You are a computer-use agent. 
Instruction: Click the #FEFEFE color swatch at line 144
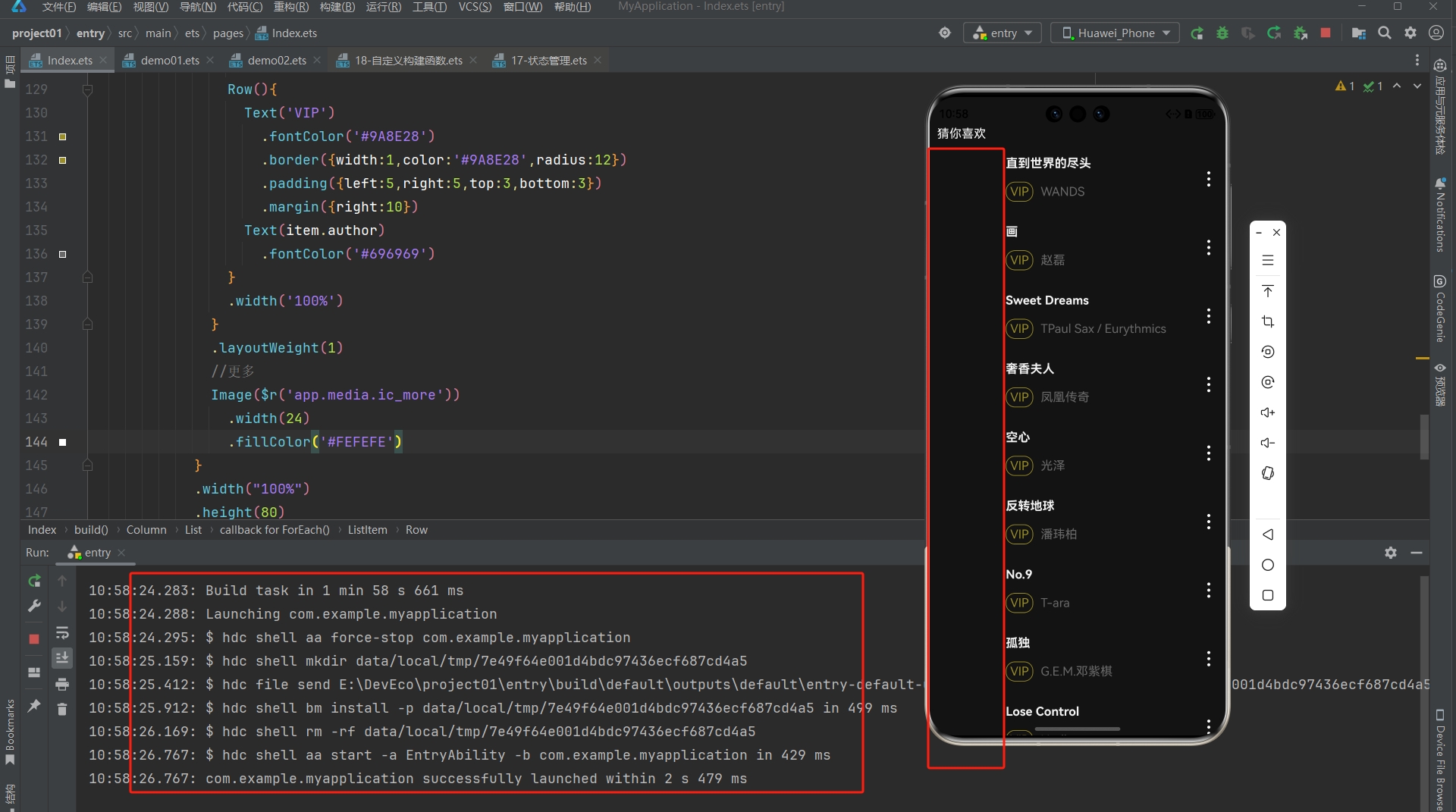[63, 442]
